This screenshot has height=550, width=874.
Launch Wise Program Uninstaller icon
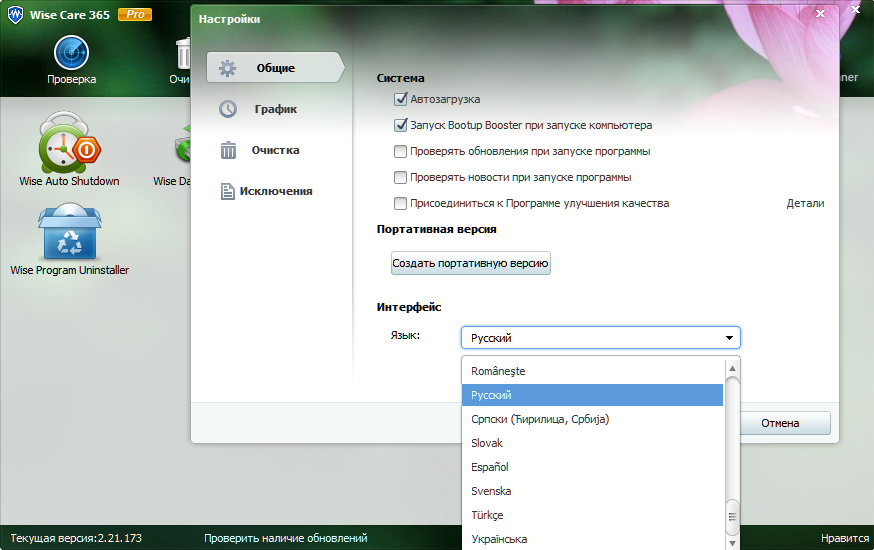69,232
